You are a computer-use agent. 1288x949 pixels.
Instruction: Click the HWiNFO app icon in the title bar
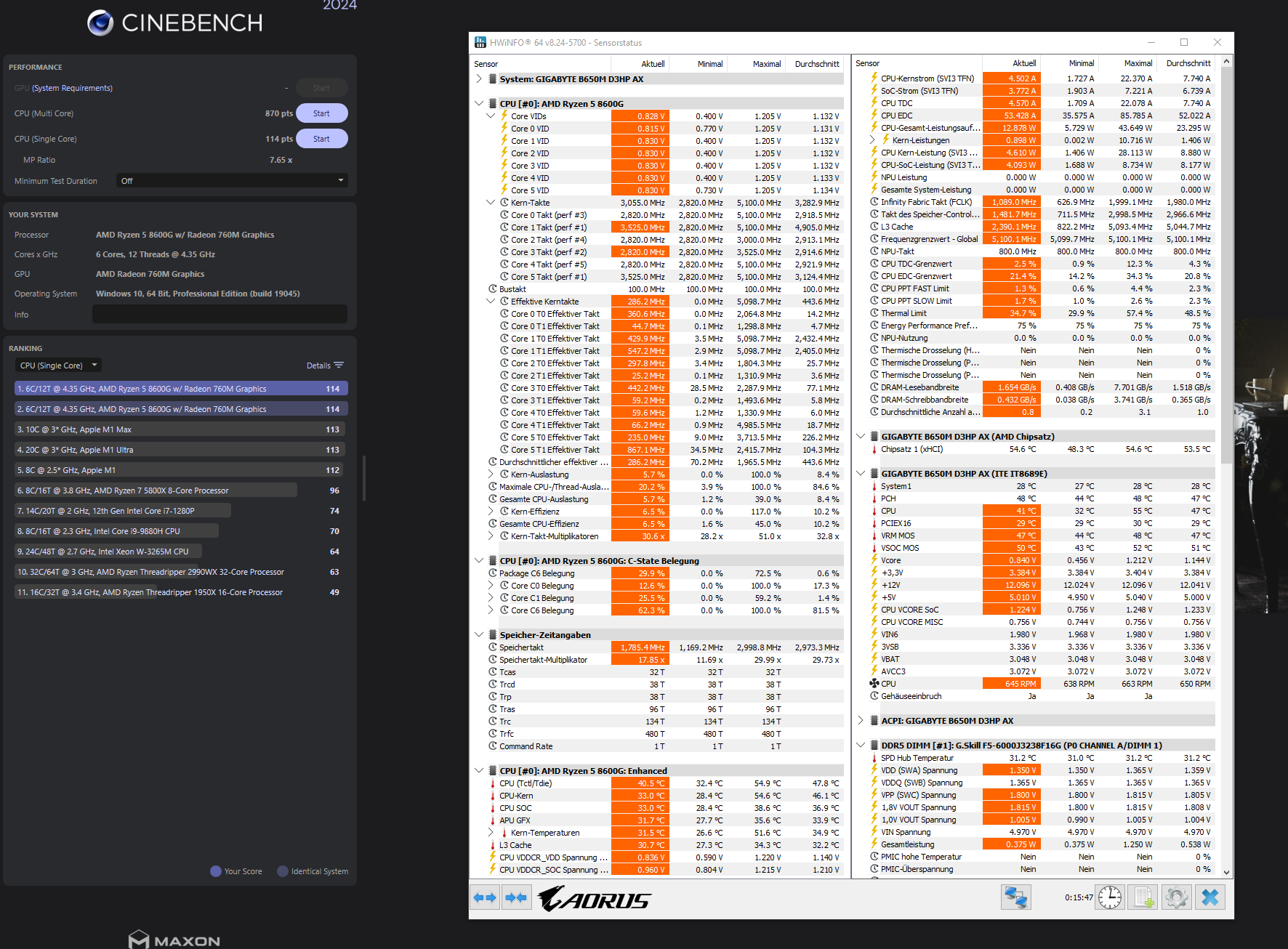[480, 42]
